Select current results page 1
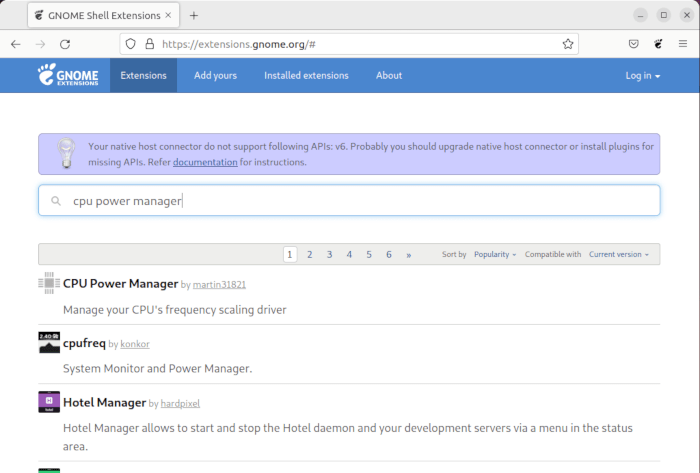700x473 pixels. coord(290,254)
